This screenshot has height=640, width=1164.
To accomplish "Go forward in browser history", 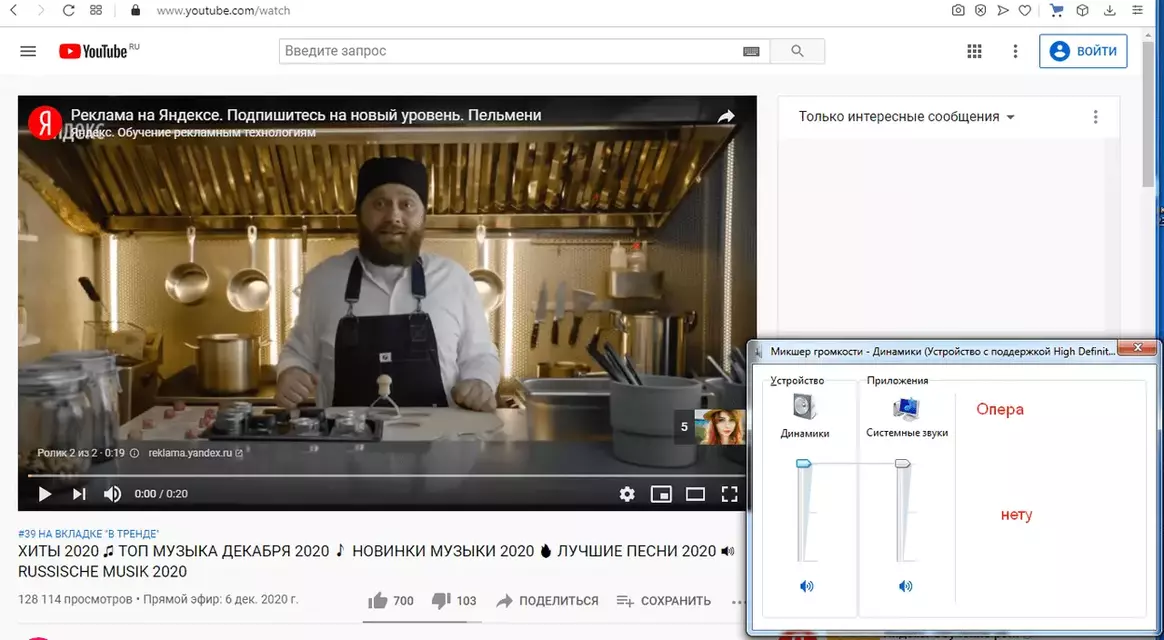I will pyautogui.click(x=41, y=10).
